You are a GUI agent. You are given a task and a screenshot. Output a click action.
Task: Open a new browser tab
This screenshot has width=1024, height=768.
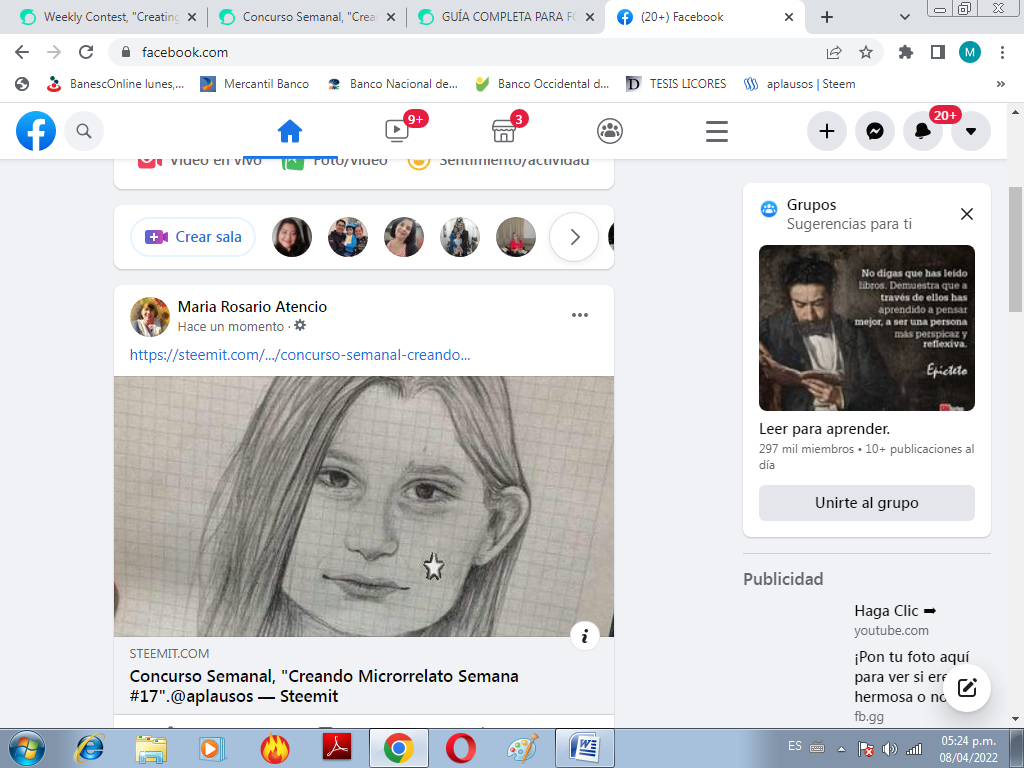(x=827, y=17)
